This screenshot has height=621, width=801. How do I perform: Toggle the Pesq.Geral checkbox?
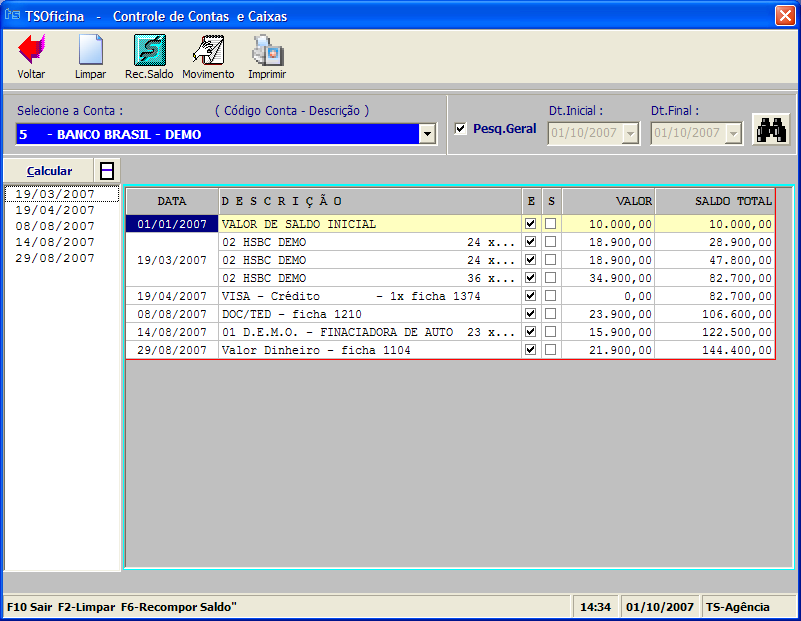click(461, 129)
